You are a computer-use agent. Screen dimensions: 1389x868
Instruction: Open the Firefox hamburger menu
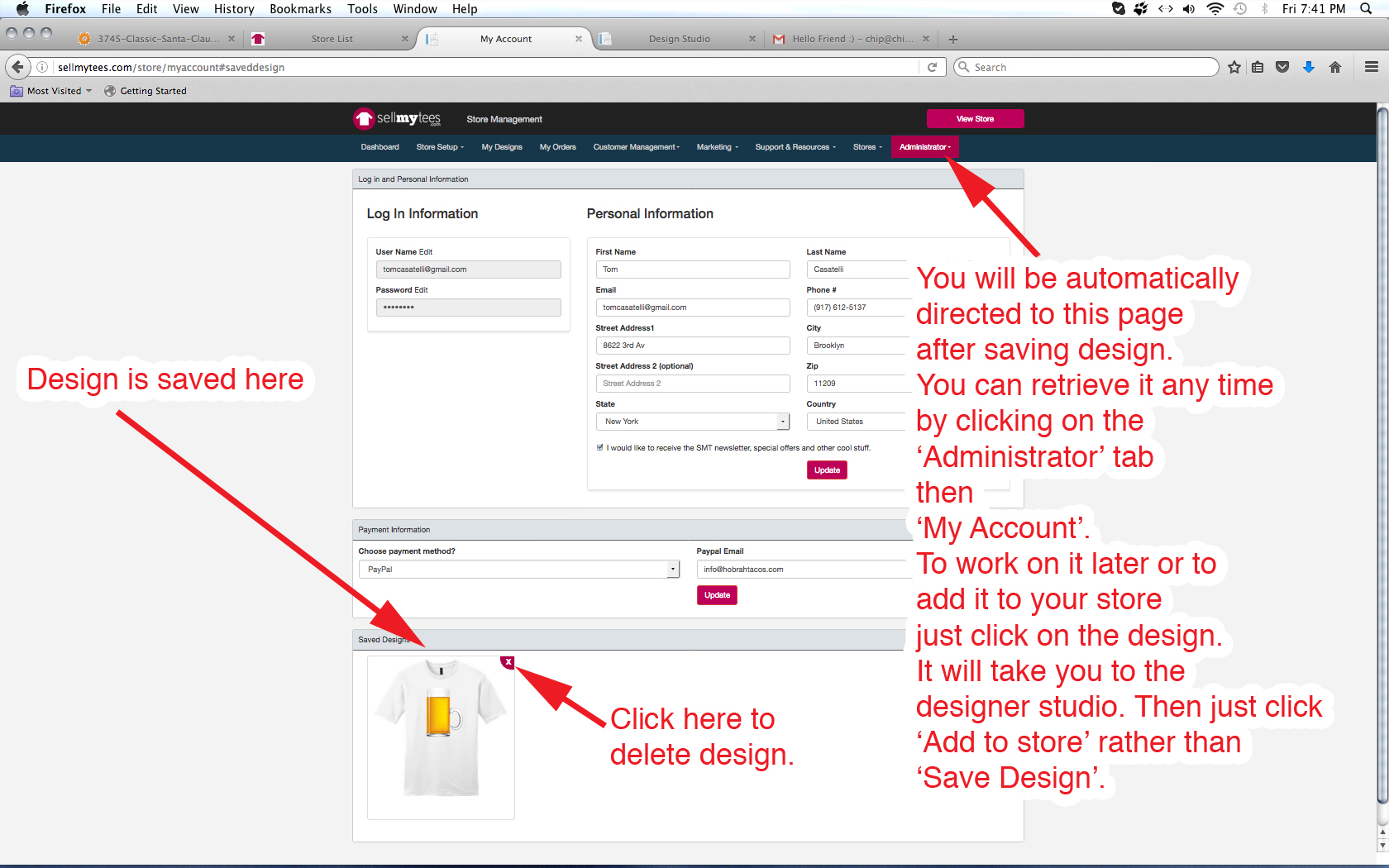coord(1372,67)
